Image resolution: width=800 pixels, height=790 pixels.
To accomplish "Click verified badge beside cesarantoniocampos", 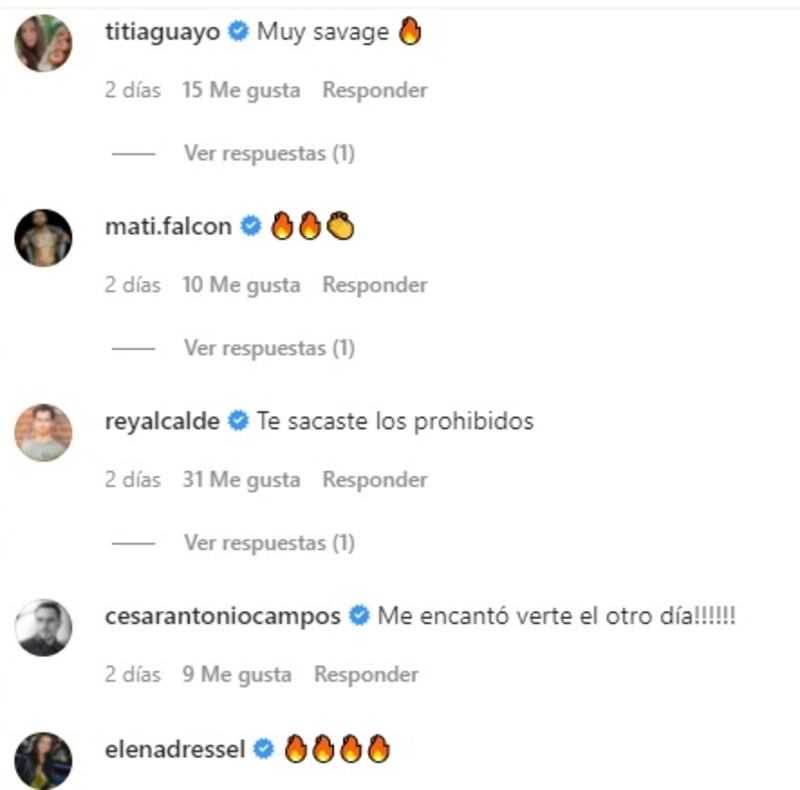I will (359, 615).
